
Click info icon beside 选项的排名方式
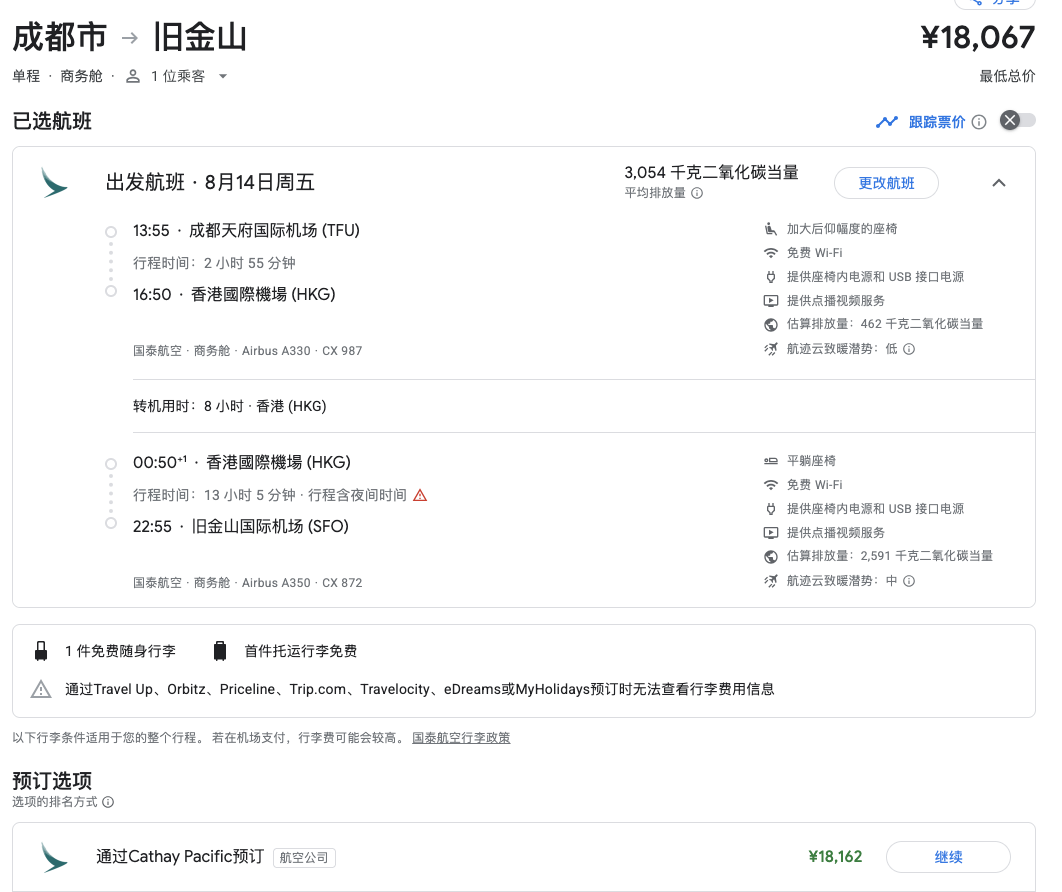pyautogui.click(x=108, y=802)
